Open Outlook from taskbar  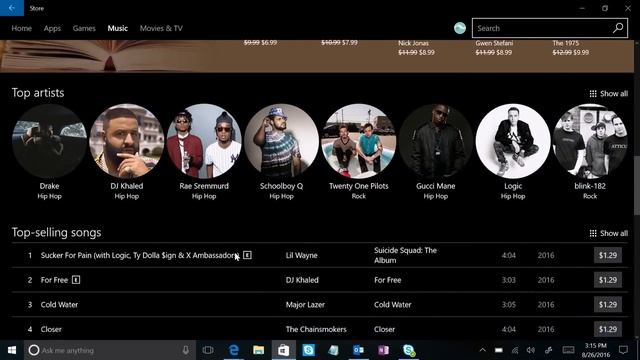pos(358,350)
